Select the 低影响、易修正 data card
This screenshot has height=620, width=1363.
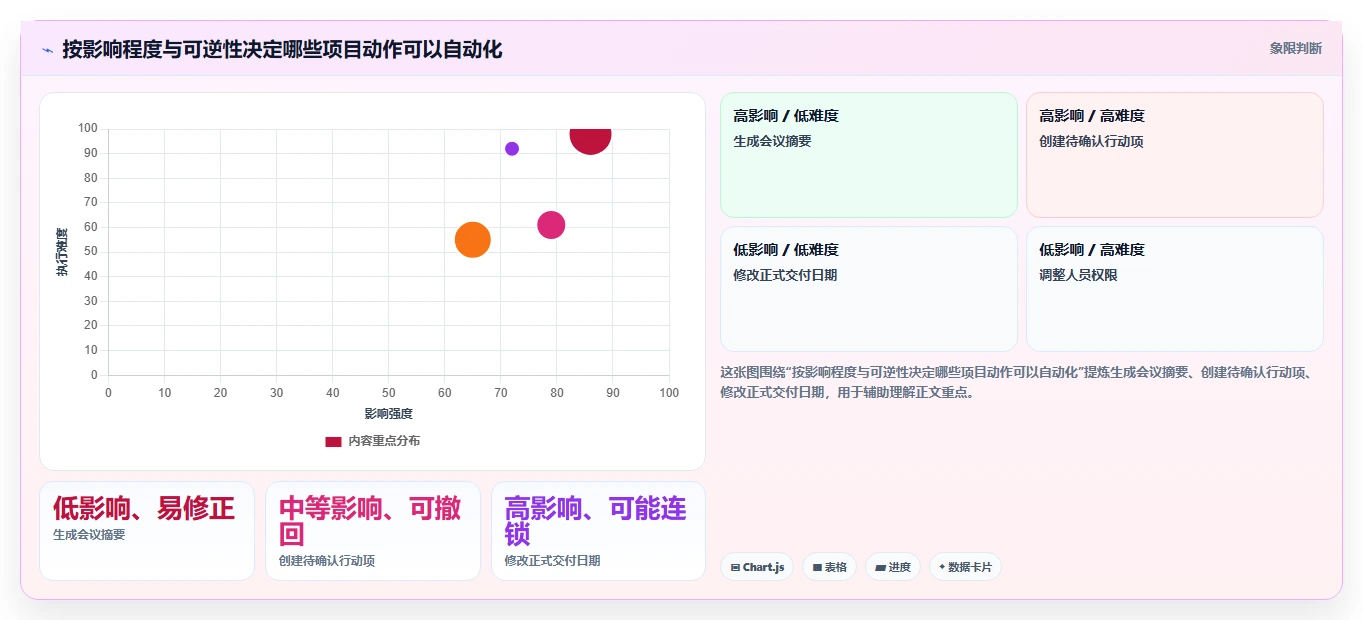[147, 531]
